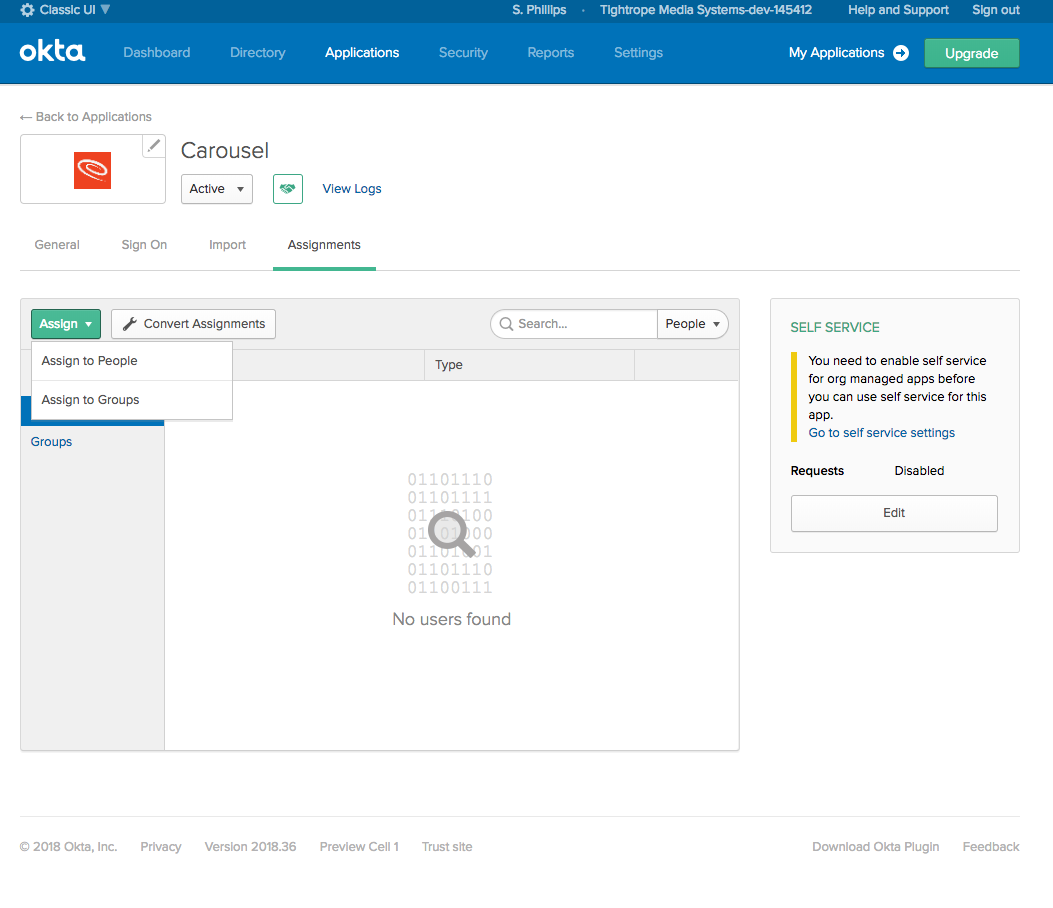
Task: Open the Trust site link
Action: pyautogui.click(x=447, y=846)
